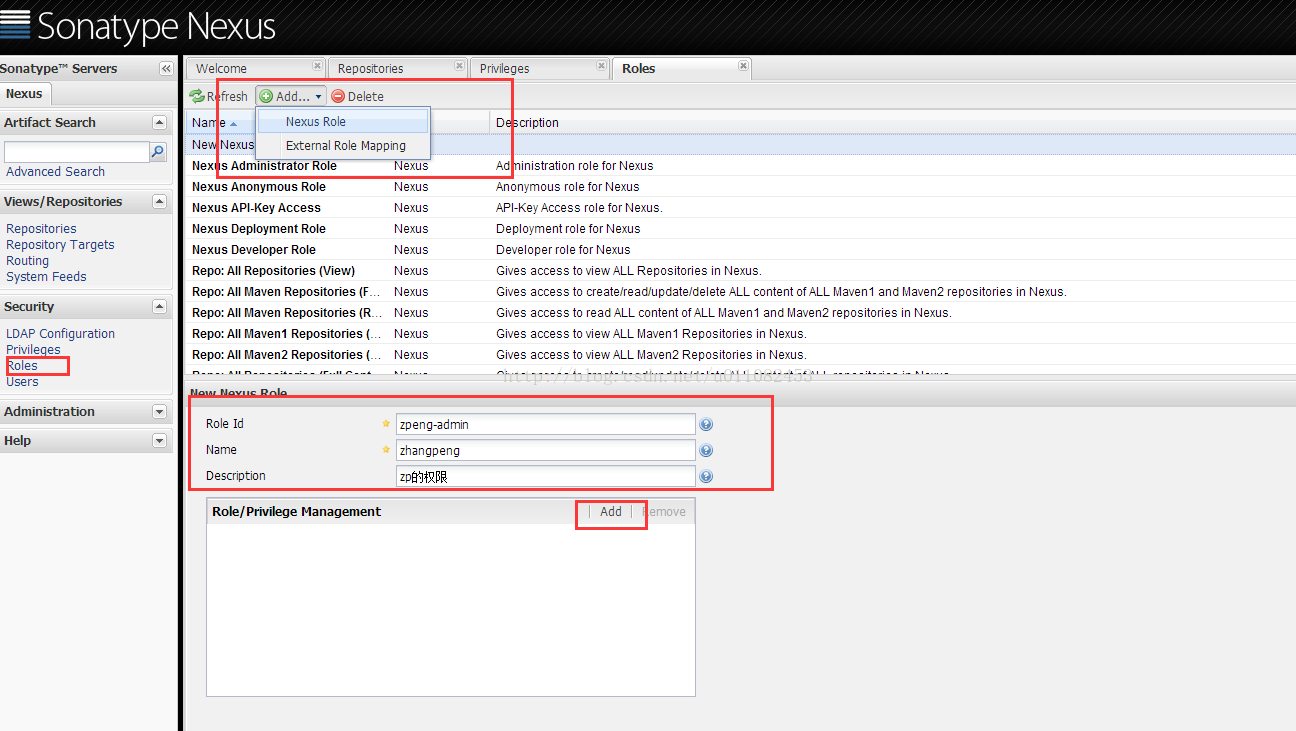Click 'API-Key Access role for Nexus.' description

pos(579,208)
